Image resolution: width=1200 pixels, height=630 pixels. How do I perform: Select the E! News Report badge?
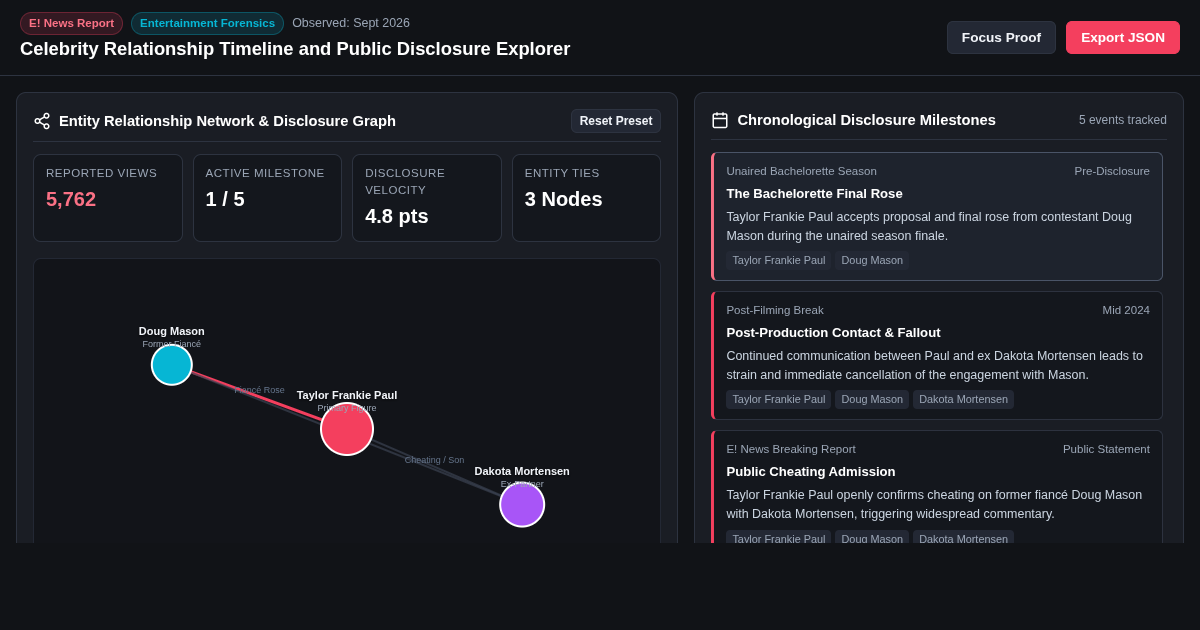71,23
